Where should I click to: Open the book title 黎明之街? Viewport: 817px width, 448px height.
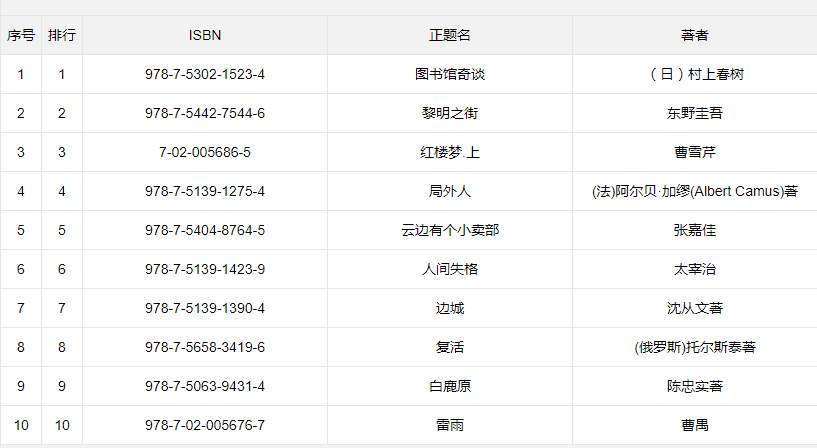[x=450, y=113]
